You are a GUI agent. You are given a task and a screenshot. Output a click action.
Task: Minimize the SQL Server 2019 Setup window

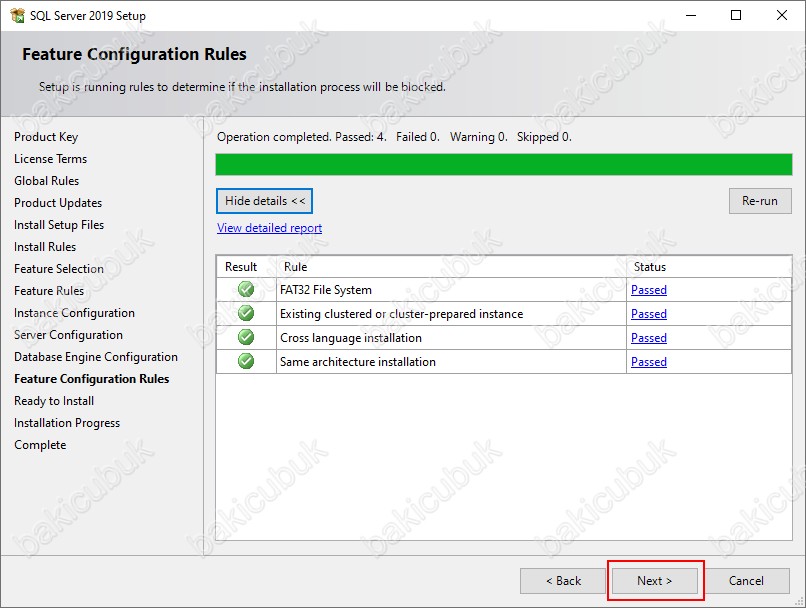click(691, 15)
